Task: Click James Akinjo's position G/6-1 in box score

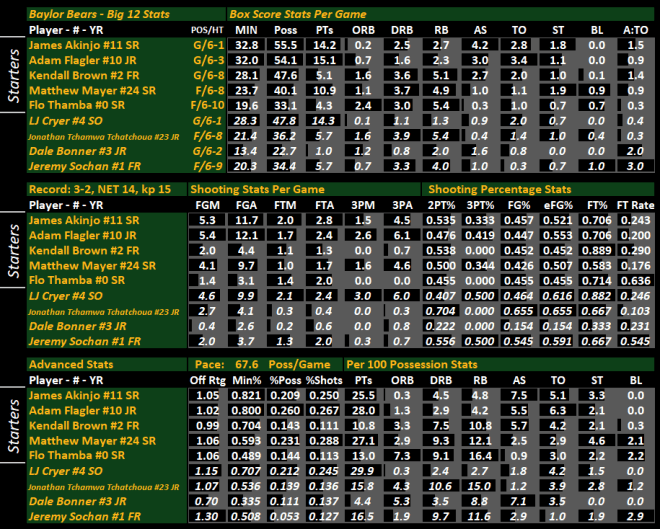Action: coord(209,45)
